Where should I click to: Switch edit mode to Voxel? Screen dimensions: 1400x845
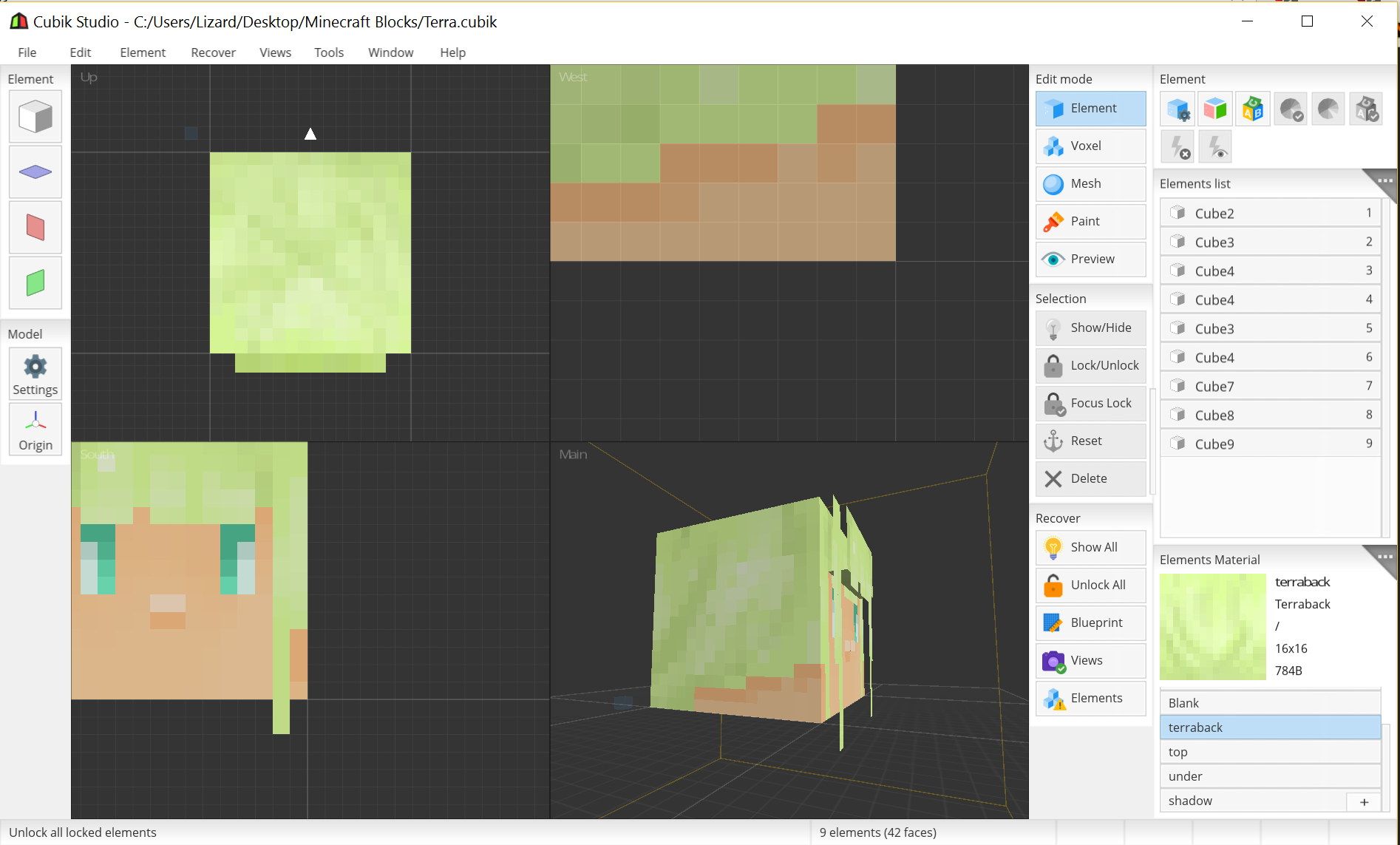coord(1090,146)
